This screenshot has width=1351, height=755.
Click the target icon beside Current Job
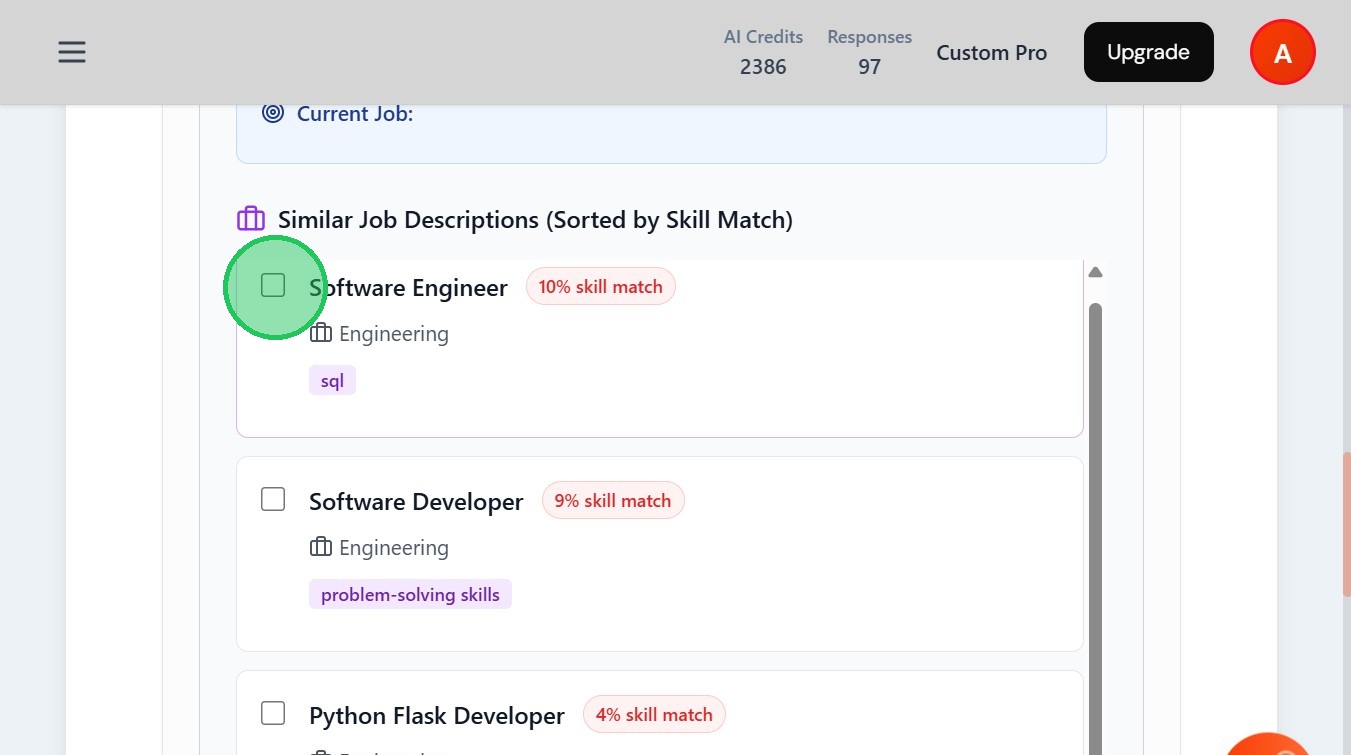(273, 113)
